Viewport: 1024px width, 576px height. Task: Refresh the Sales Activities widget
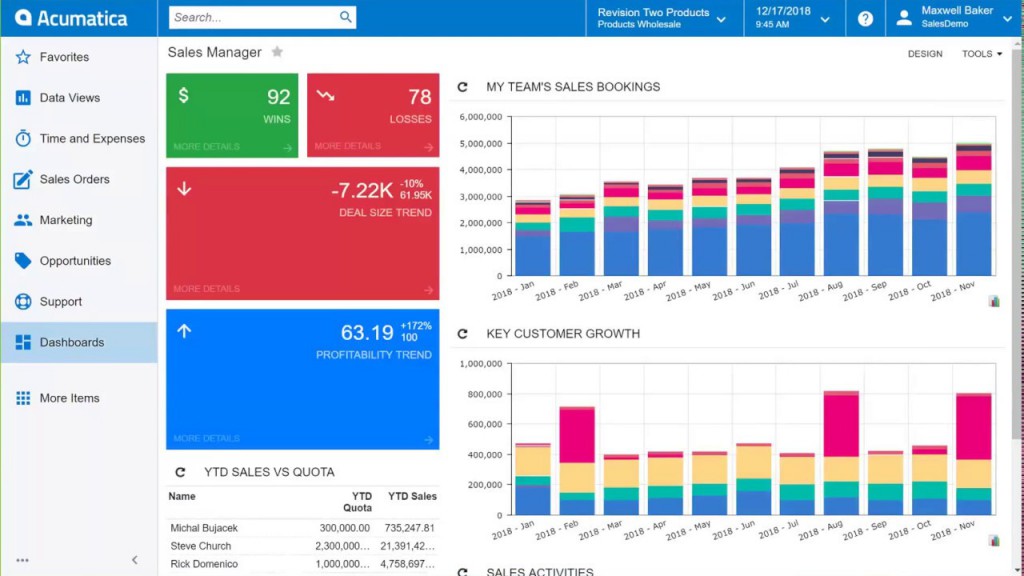pyautogui.click(x=461, y=571)
